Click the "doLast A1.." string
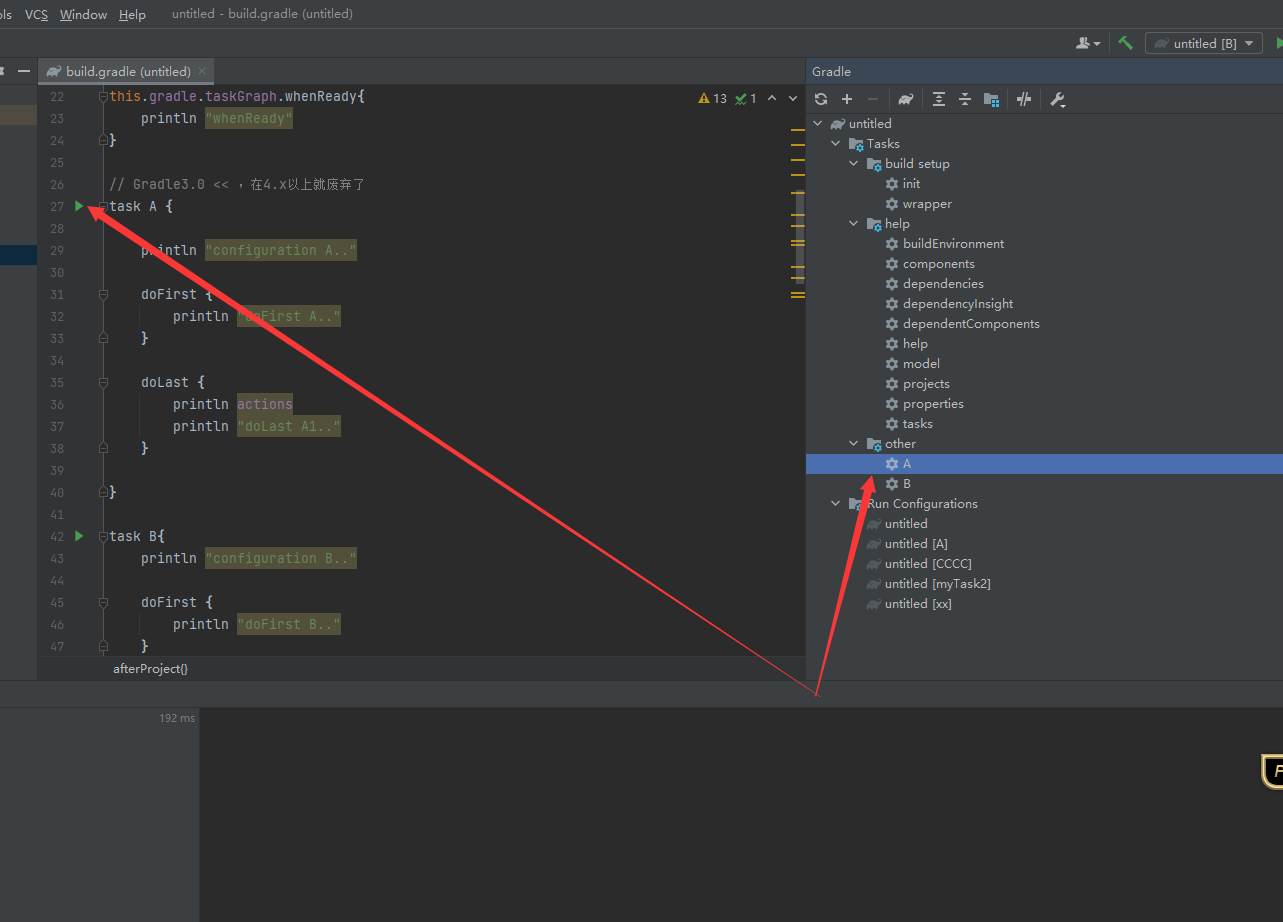Screen dimensions: 1283x922 point(289,426)
